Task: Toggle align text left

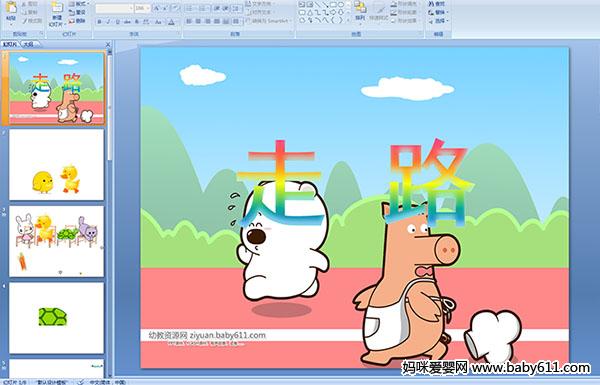Action: click(189, 21)
